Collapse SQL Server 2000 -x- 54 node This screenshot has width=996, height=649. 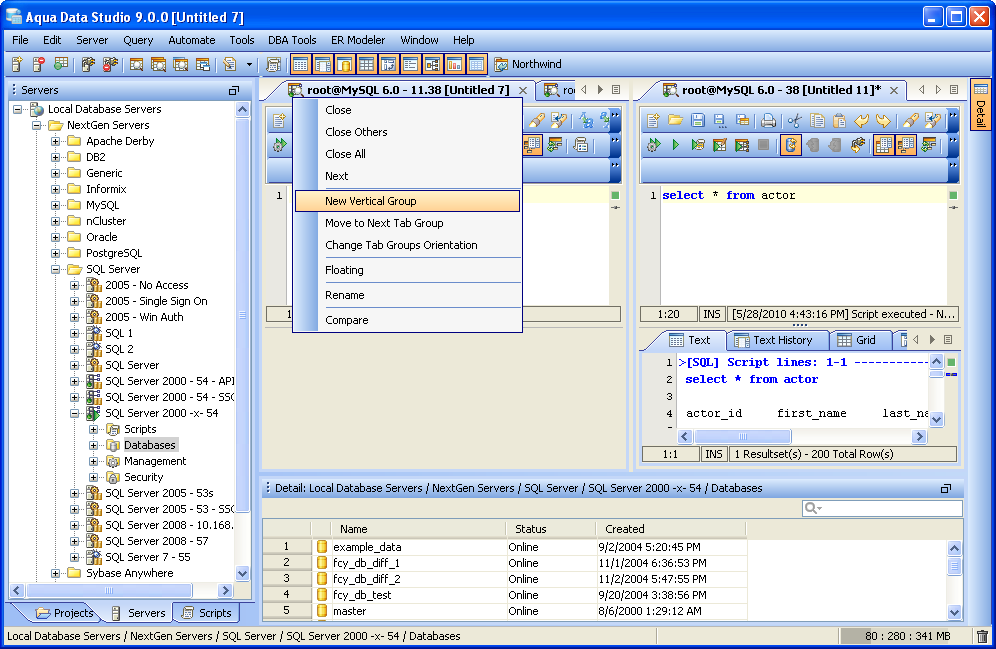point(75,413)
